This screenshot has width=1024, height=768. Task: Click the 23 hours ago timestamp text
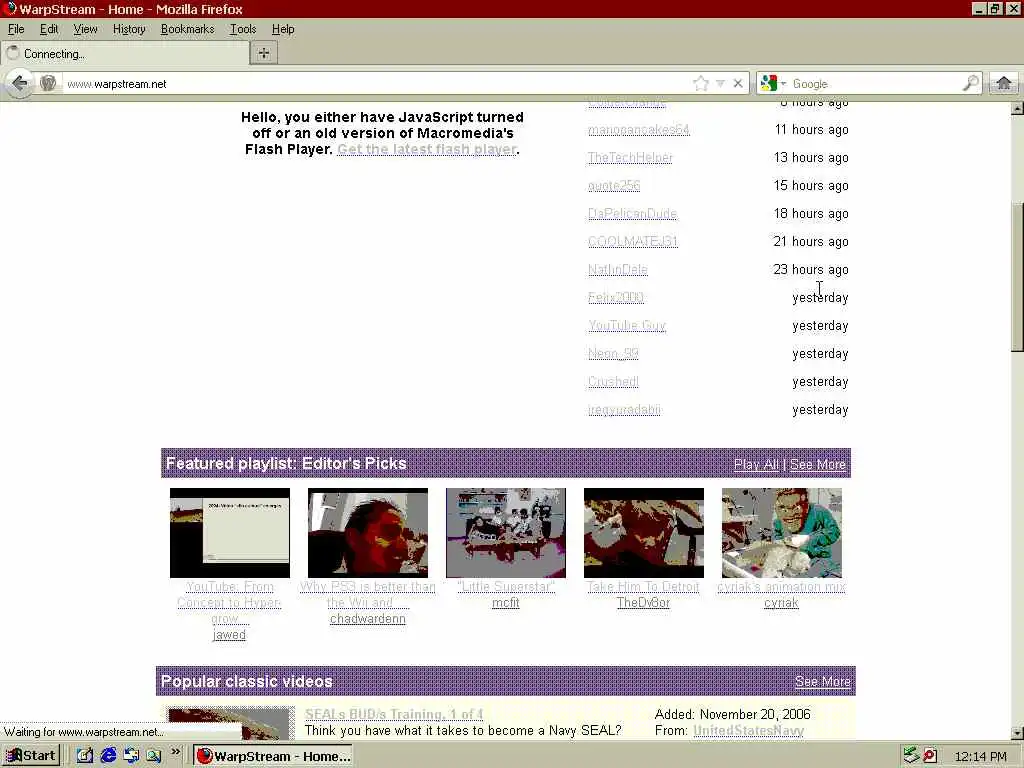click(x=810, y=270)
